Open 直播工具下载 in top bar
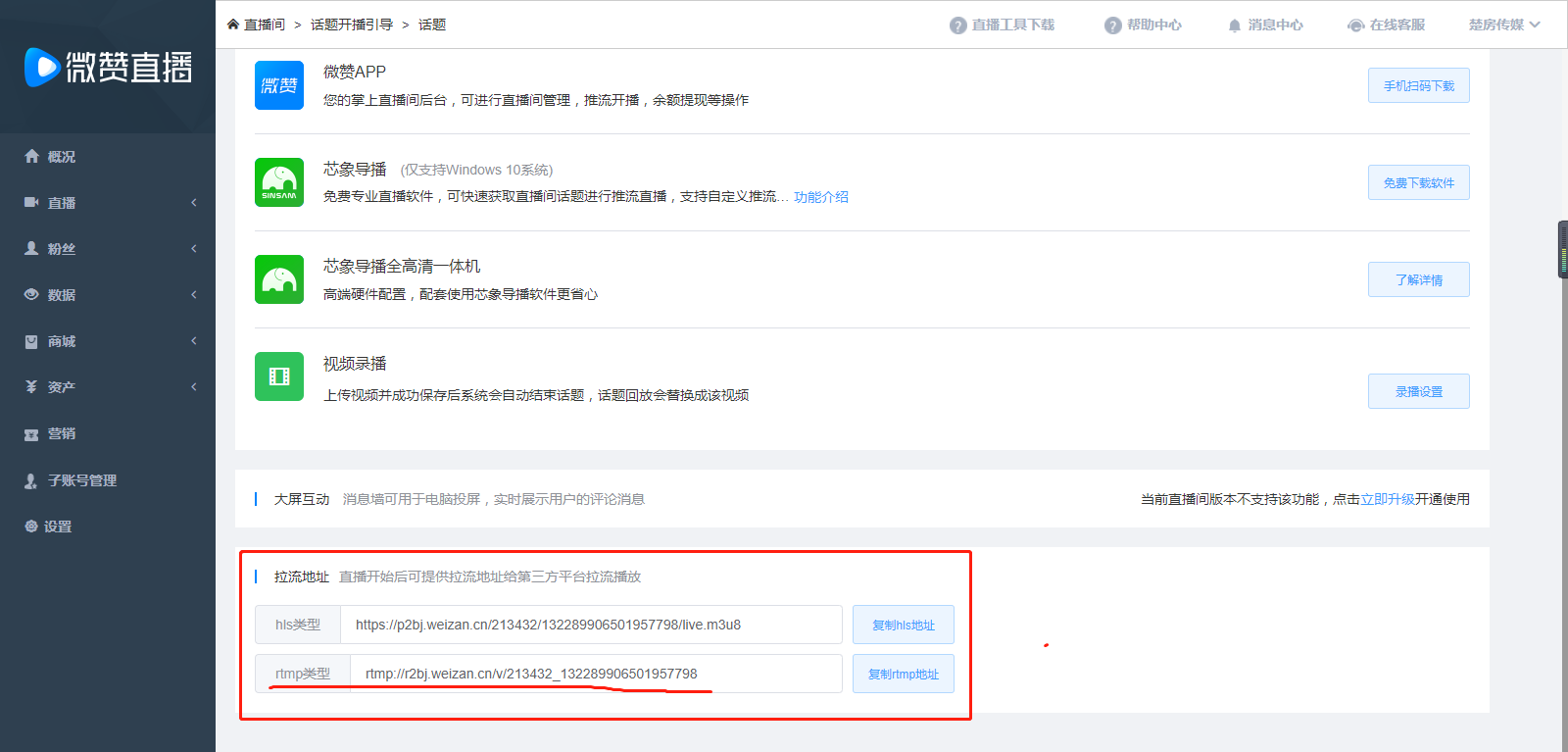1568x752 pixels. (1013, 25)
